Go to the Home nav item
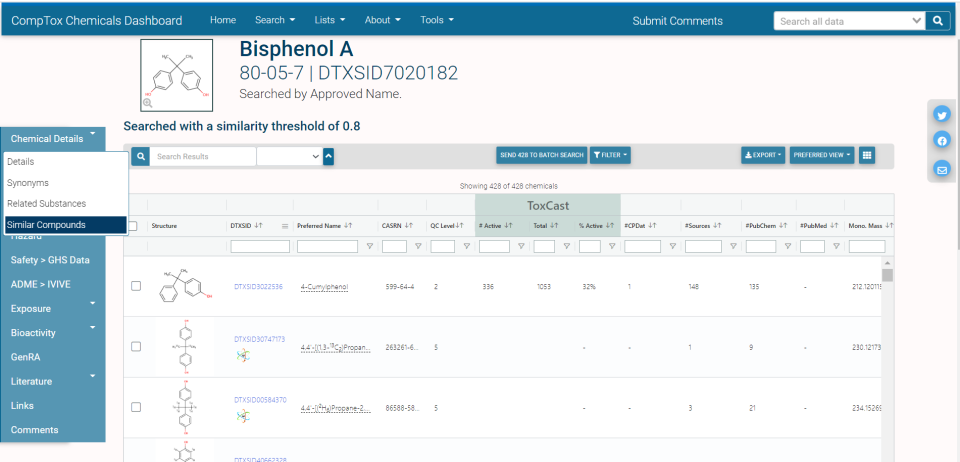The image size is (960, 462). point(223,20)
